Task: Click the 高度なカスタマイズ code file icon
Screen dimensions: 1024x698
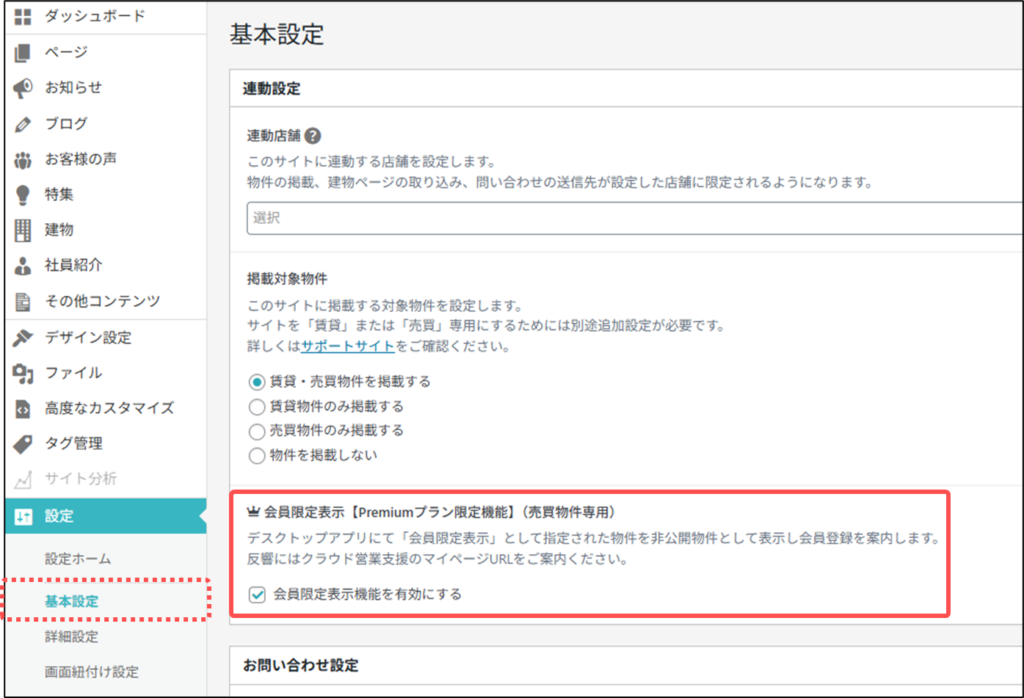Action: pos(23,409)
